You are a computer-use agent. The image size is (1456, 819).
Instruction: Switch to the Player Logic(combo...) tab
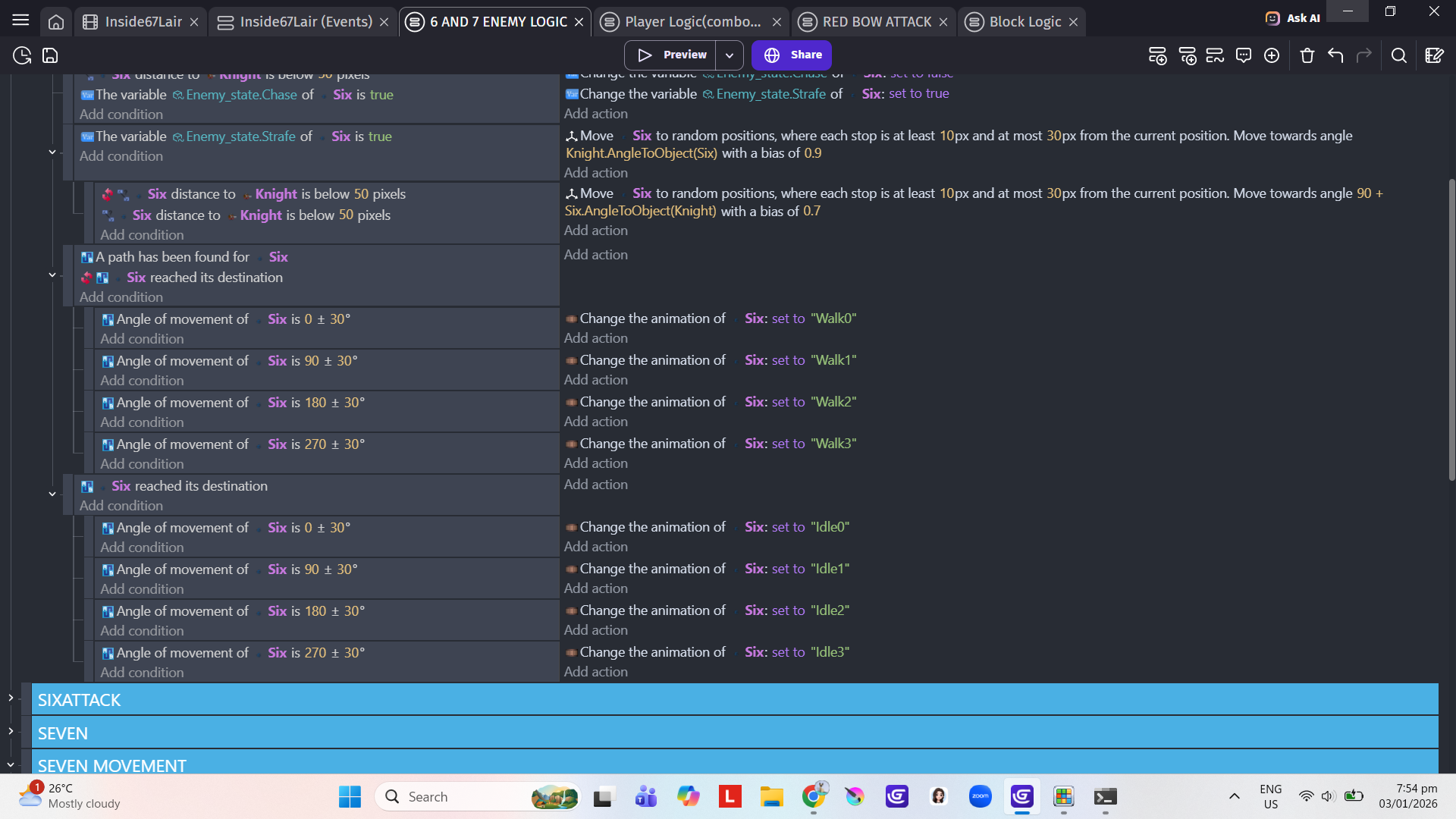[692, 22]
